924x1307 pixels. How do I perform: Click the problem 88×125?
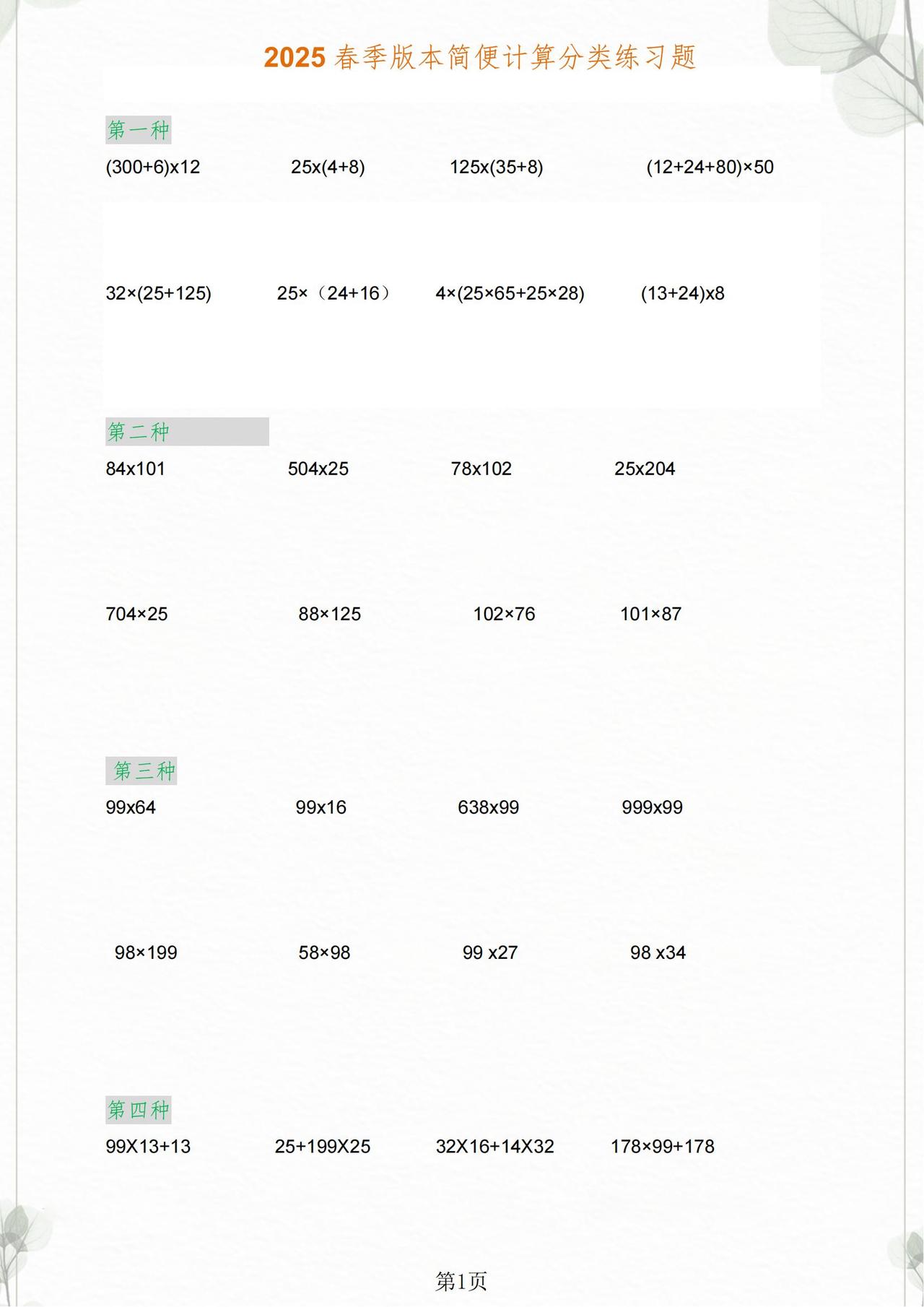[x=330, y=615]
